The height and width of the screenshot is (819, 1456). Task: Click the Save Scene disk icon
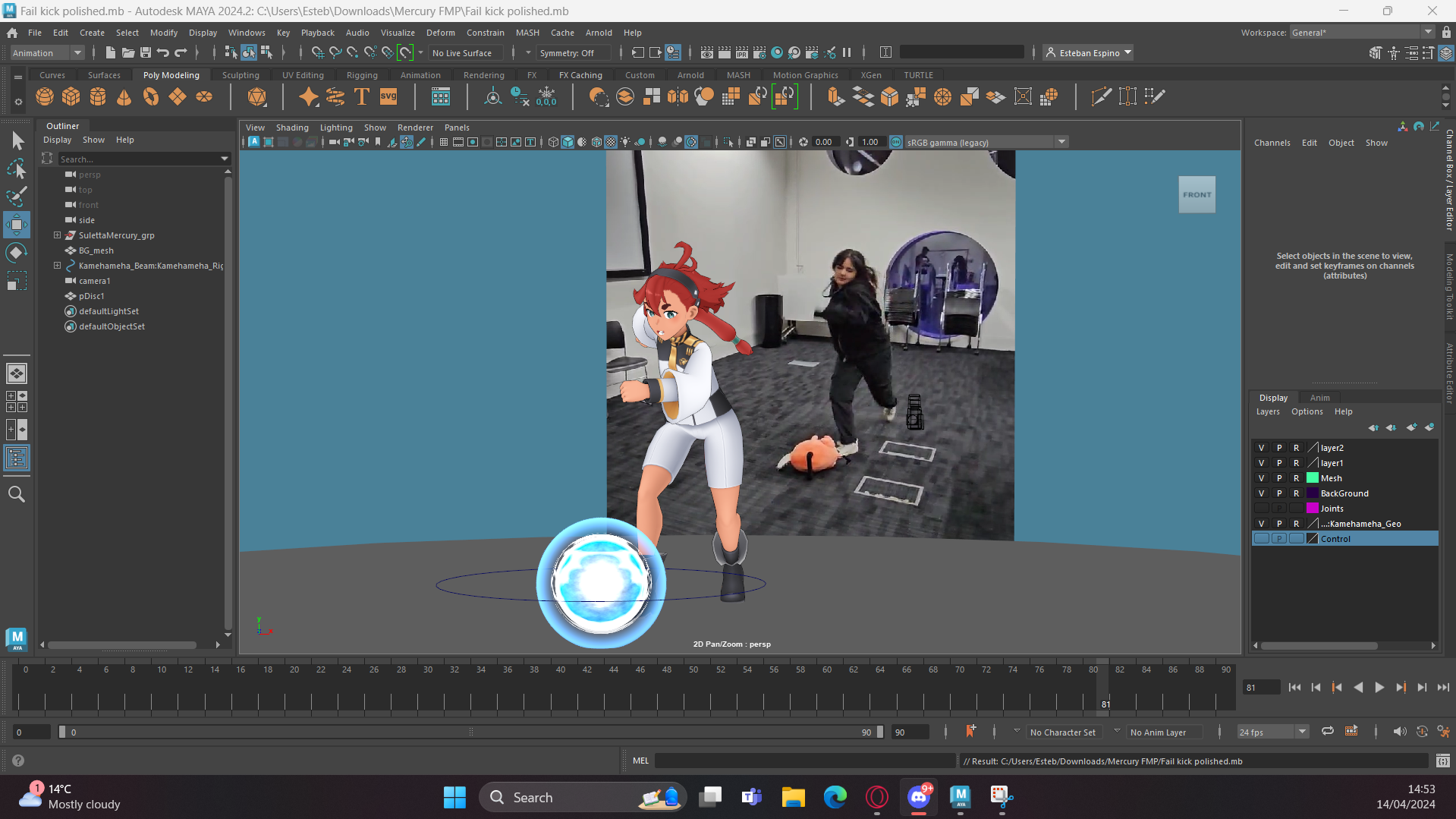146,52
